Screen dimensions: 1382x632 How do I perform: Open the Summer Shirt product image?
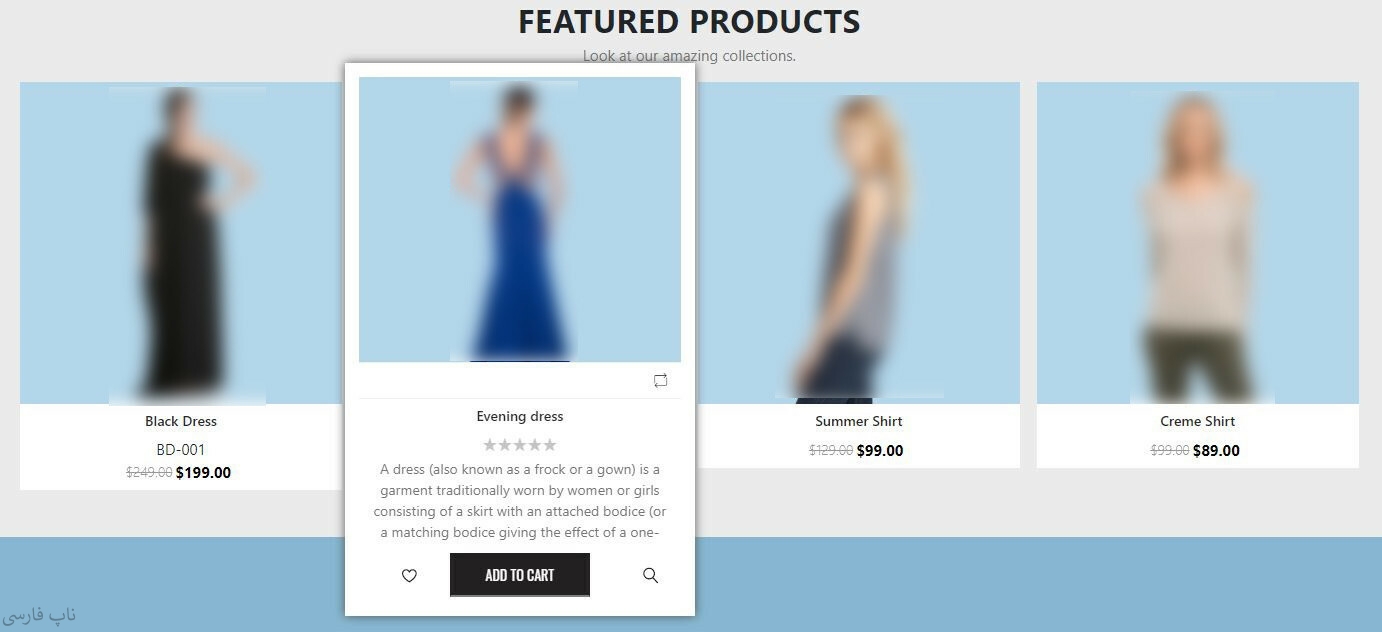858,243
